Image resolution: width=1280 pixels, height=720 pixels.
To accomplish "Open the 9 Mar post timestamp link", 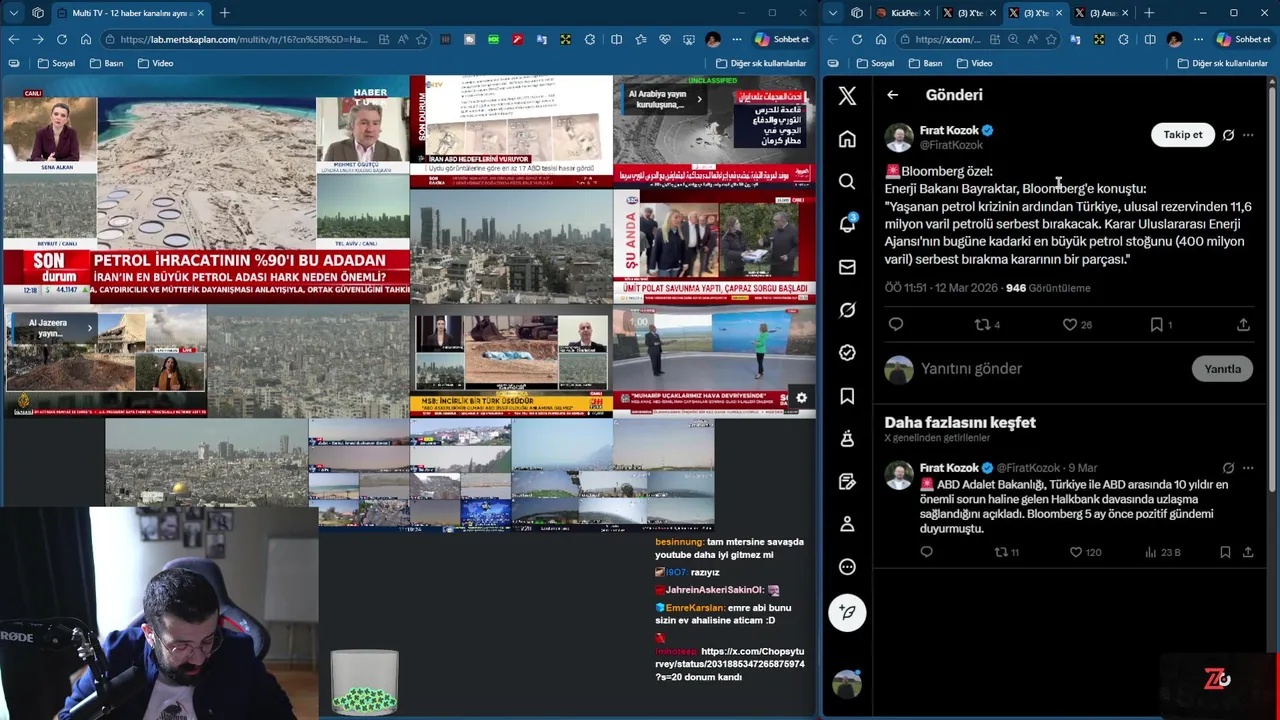I will click(x=1082, y=468).
